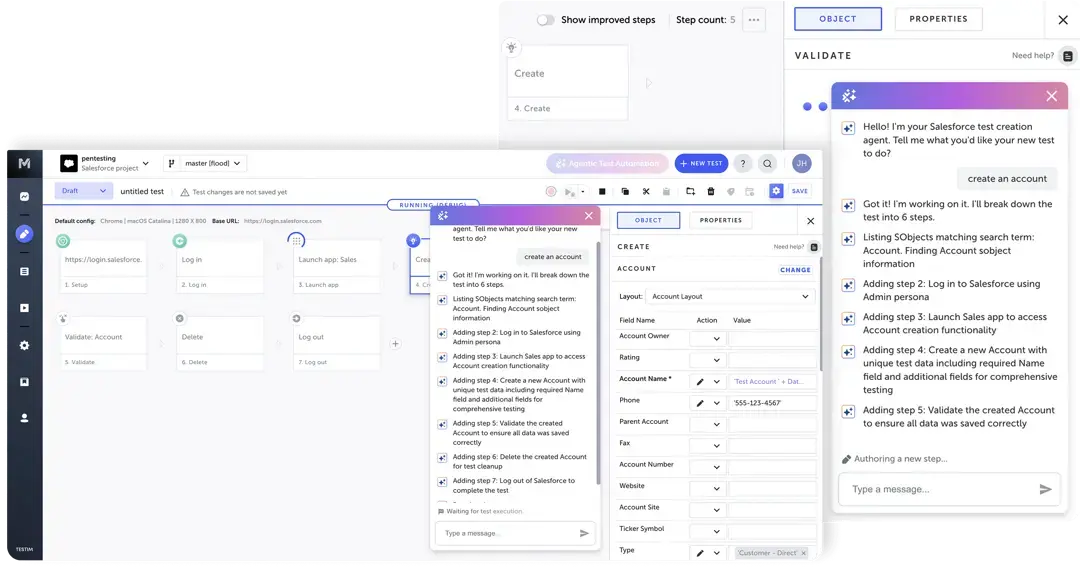Click the search magnifier icon
This screenshot has height=568, width=1080.
[x=767, y=163]
